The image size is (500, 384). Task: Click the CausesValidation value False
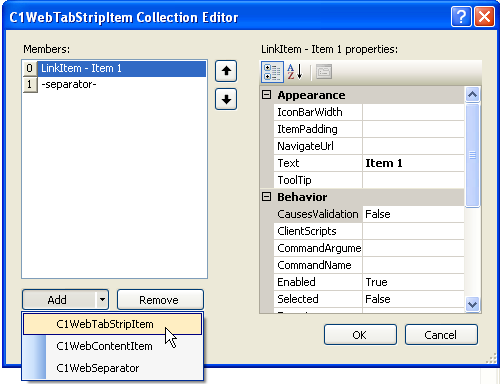(413, 214)
